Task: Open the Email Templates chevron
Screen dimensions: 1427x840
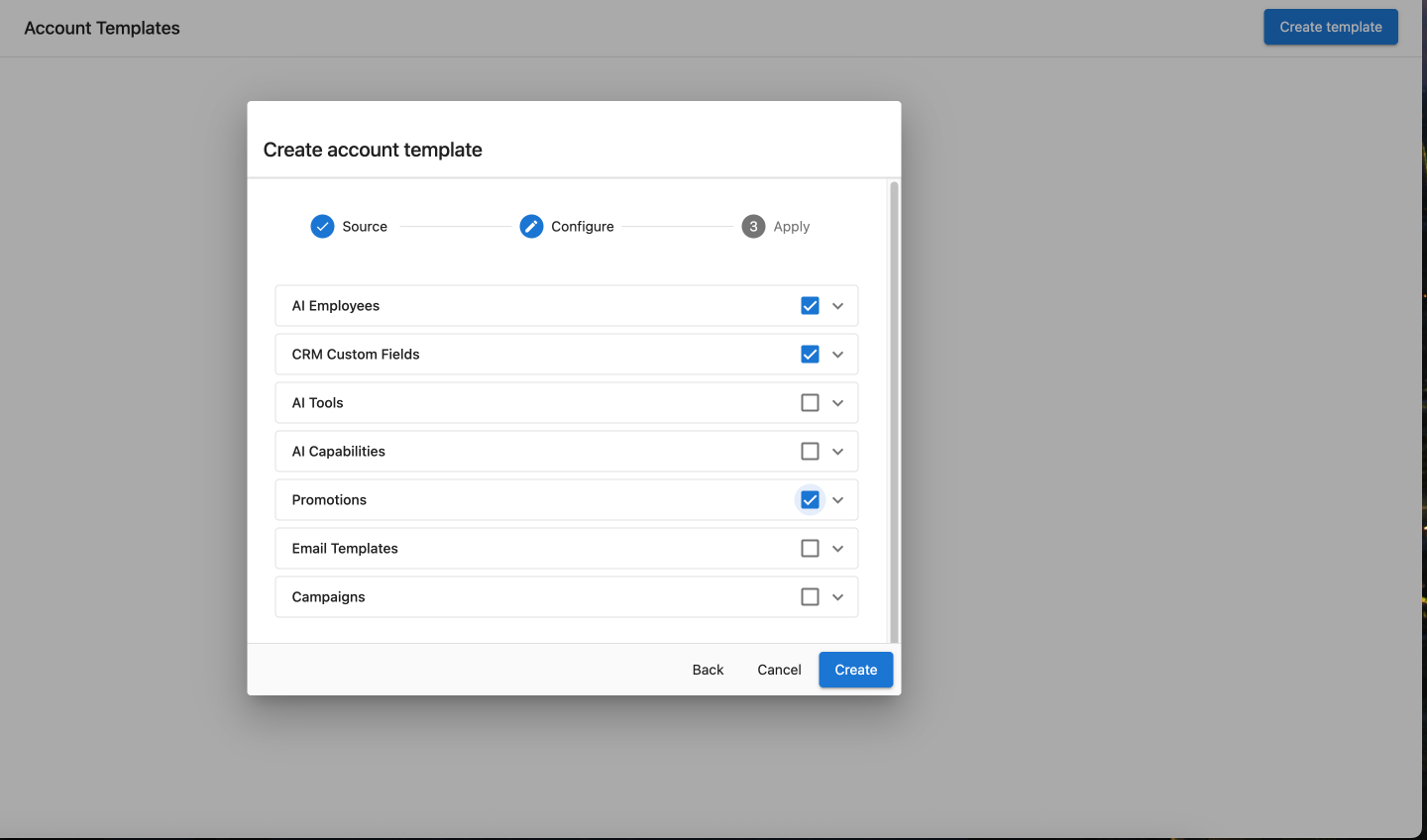Action: tap(838, 549)
